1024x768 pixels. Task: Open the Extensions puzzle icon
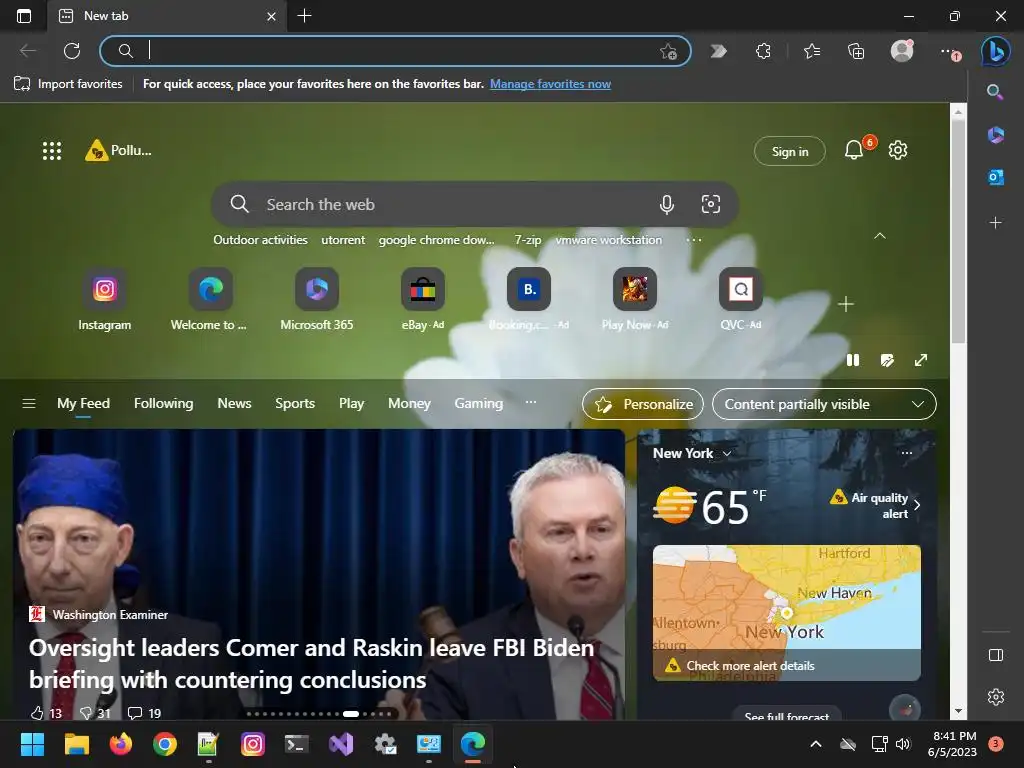click(763, 51)
